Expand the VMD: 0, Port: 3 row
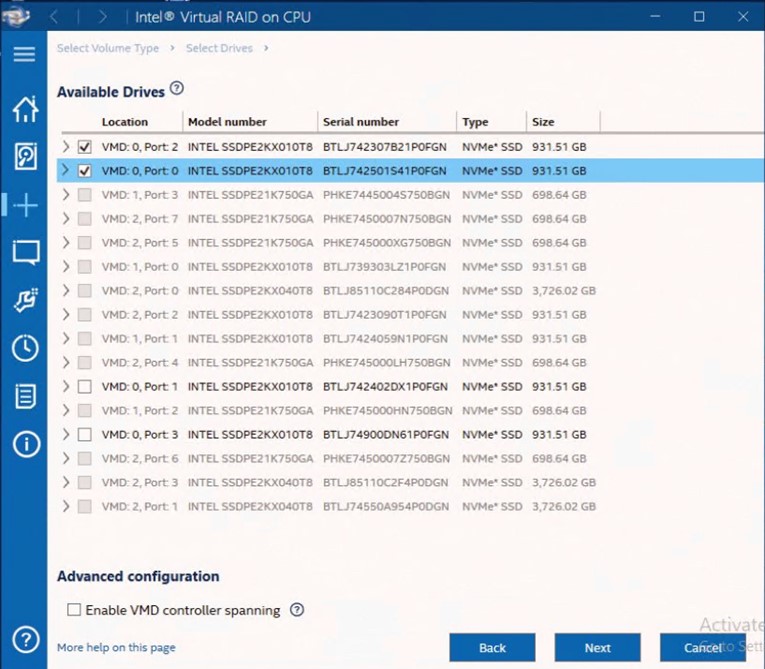The image size is (765, 669). (66, 434)
